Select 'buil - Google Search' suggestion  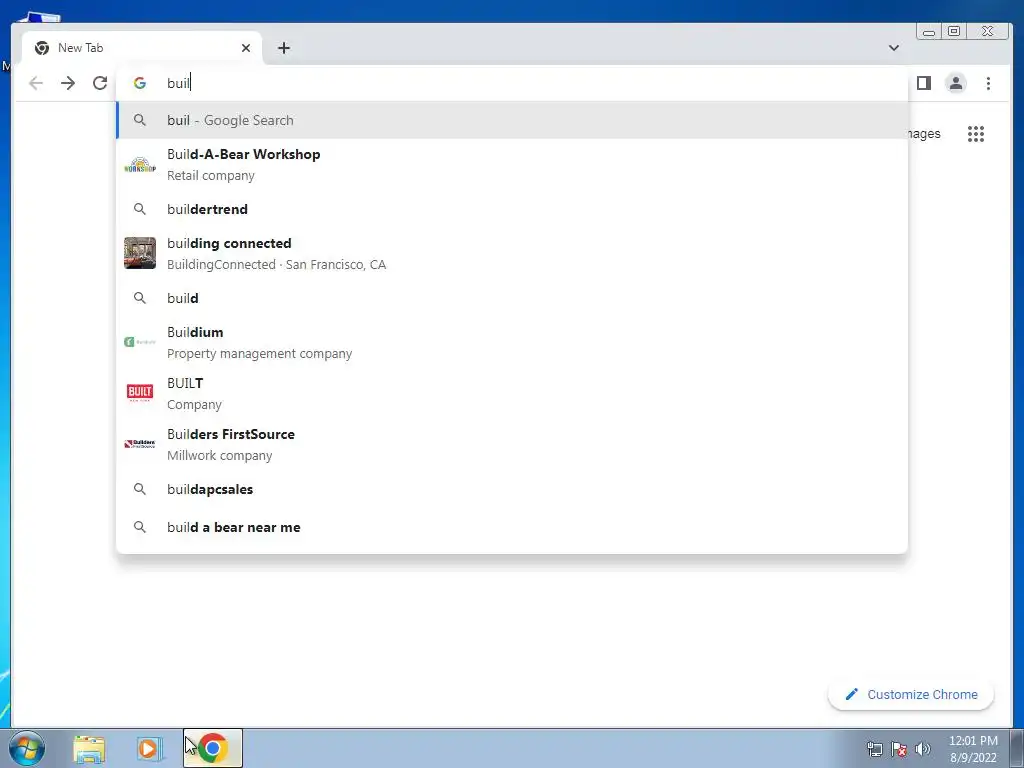(x=511, y=120)
